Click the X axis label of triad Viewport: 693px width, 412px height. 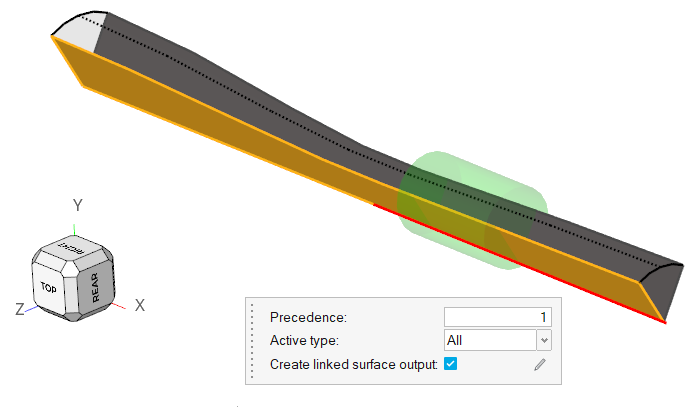(x=140, y=305)
